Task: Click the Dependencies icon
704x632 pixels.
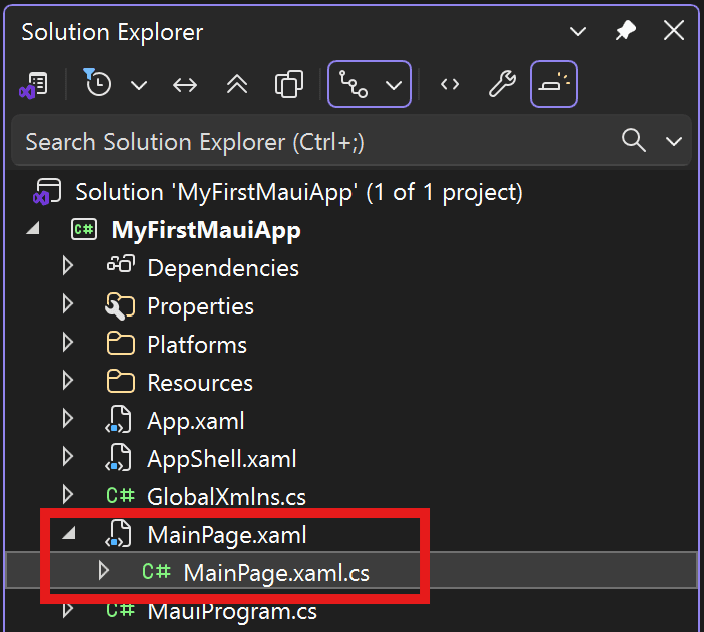Action: click(121, 264)
